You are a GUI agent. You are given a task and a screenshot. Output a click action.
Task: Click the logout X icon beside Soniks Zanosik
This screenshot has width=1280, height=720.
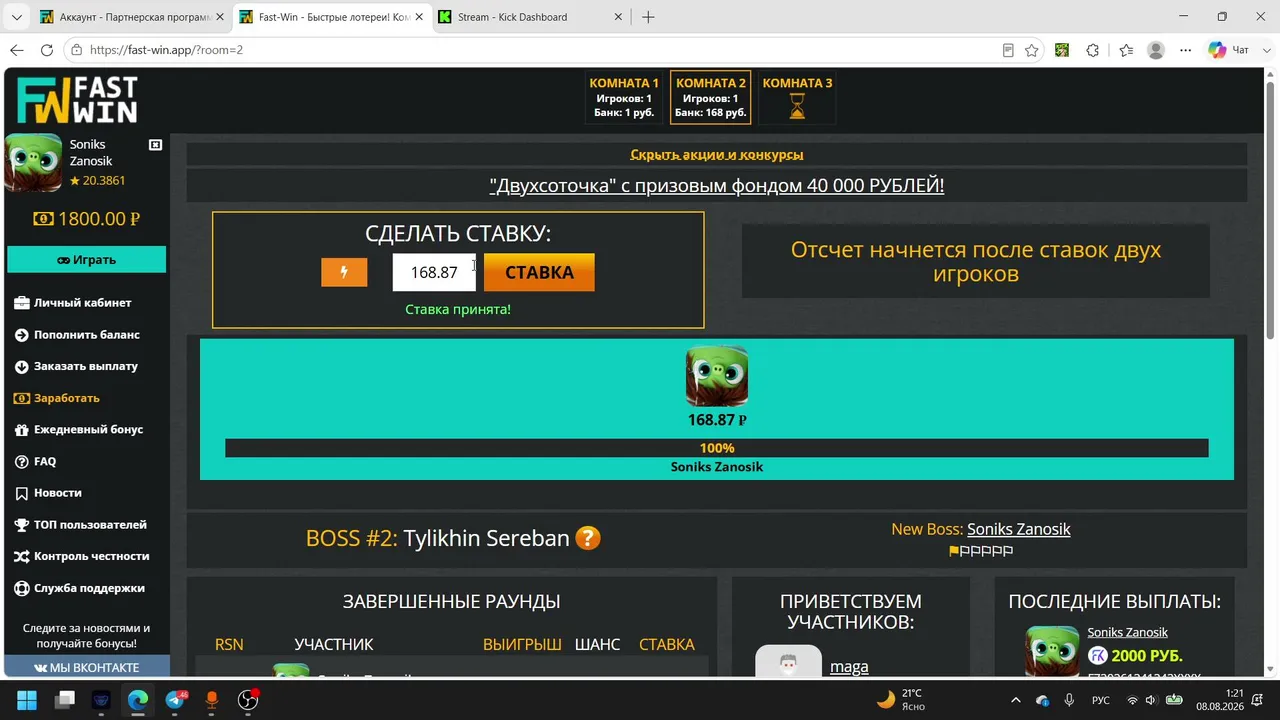pos(155,145)
